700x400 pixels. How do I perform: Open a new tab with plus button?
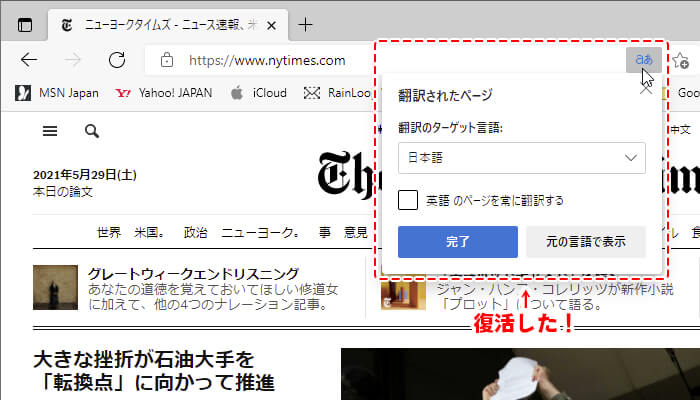point(305,25)
